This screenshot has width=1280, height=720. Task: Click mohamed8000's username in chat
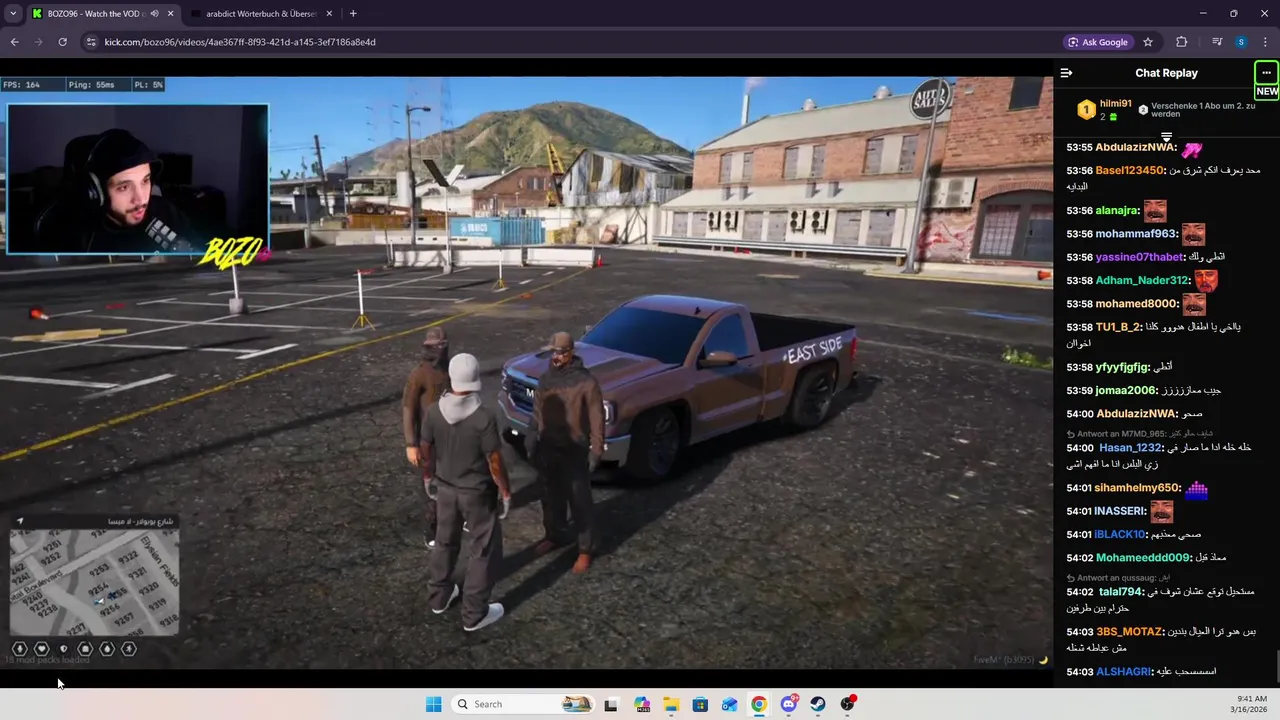pyautogui.click(x=1137, y=304)
